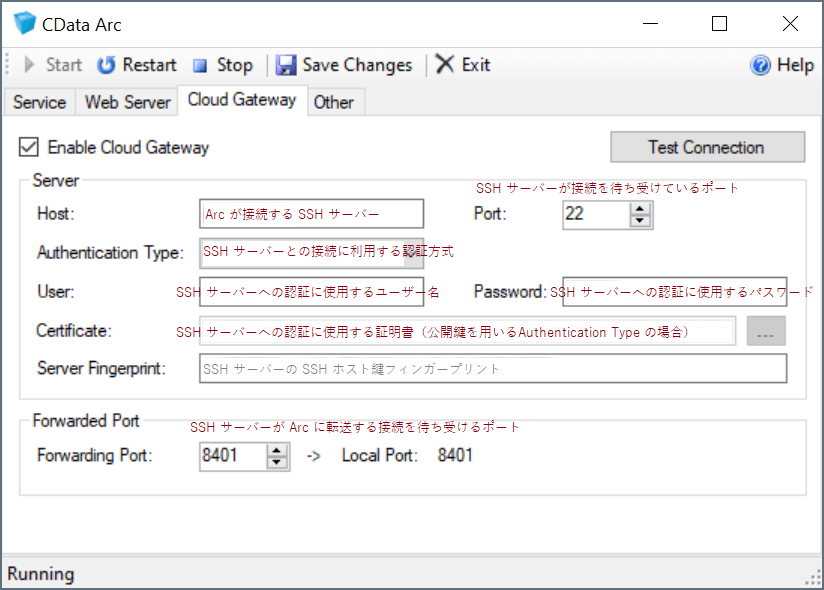Screen dimensions: 824x590
Task: Uncheck Enable Cloud Gateway checkbox
Action: (29, 147)
